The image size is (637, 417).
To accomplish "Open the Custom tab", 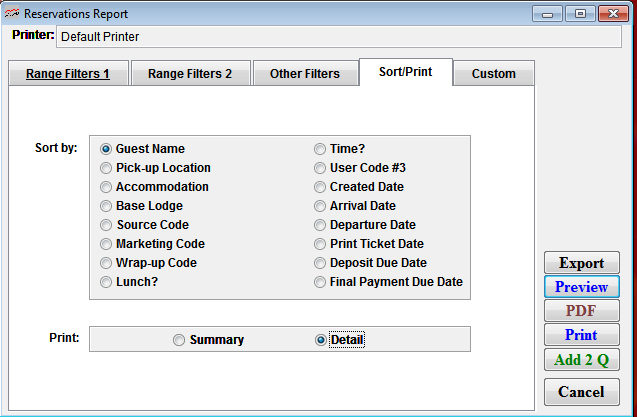I will tap(494, 74).
